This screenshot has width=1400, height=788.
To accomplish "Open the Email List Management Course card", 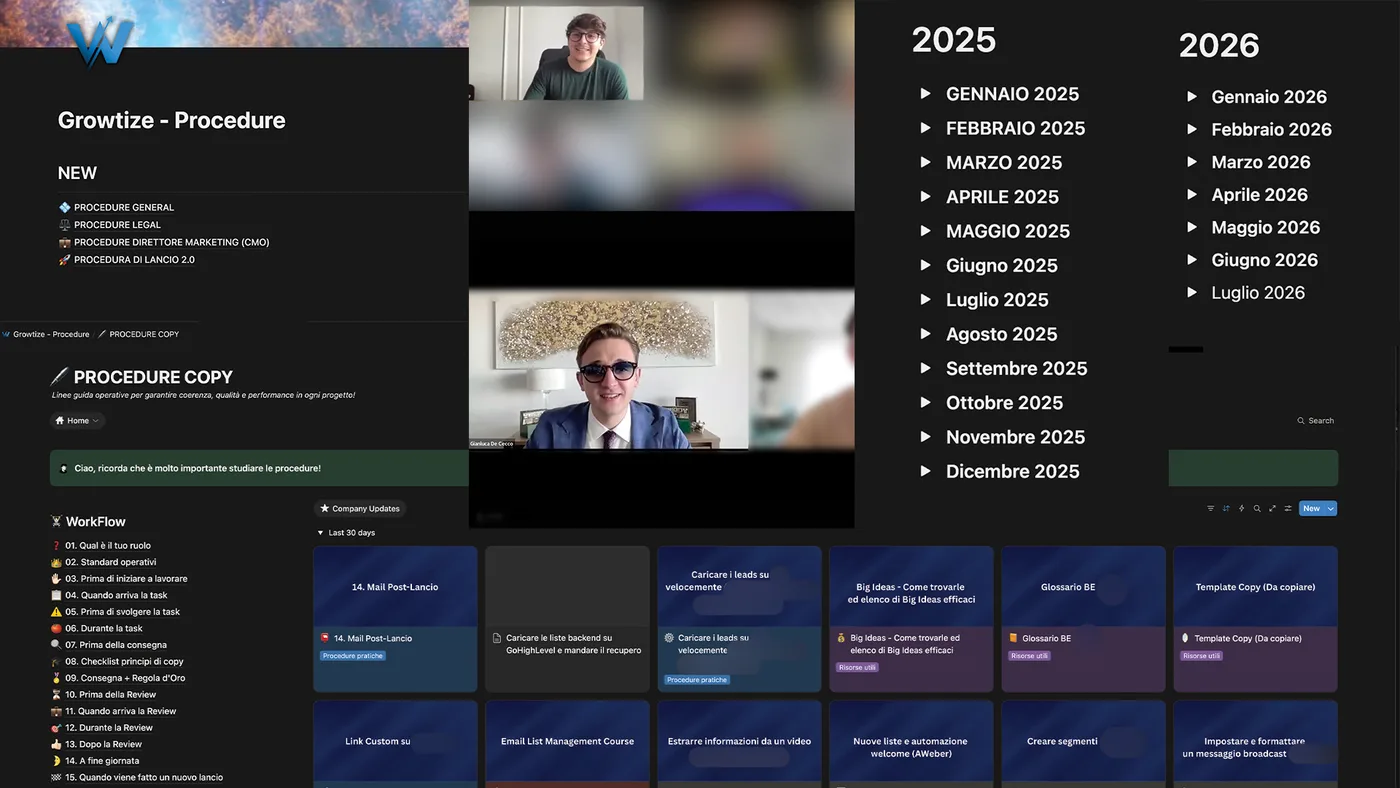I will 567,744.
